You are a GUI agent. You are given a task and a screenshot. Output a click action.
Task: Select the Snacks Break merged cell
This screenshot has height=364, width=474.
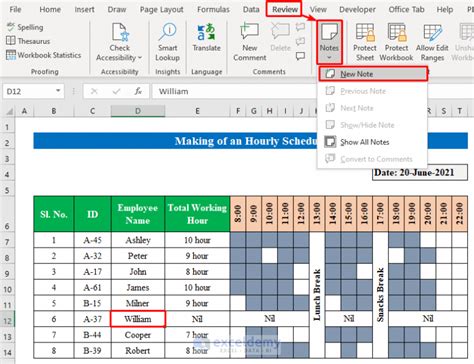click(x=380, y=295)
